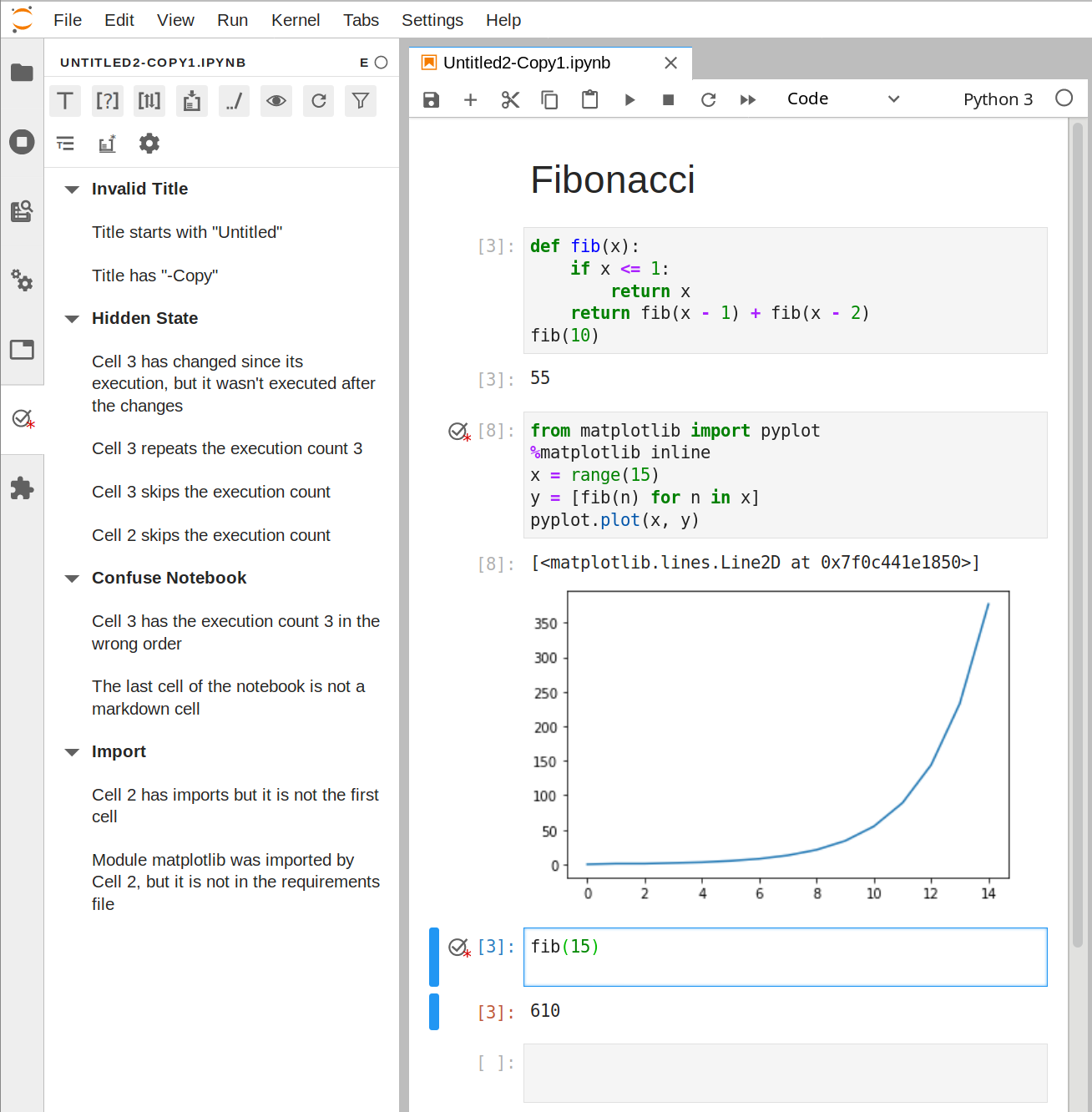Image resolution: width=1092 pixels, height=1112 pixels.
Task: Paste cells from clipboard
Action: click(x=589, y=100)
